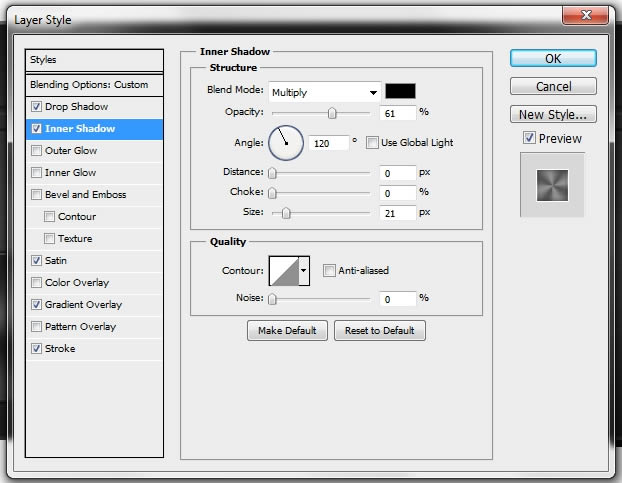Open the Bevel and Emboss settings row
The image size is (622, 483).
(94, 195)
